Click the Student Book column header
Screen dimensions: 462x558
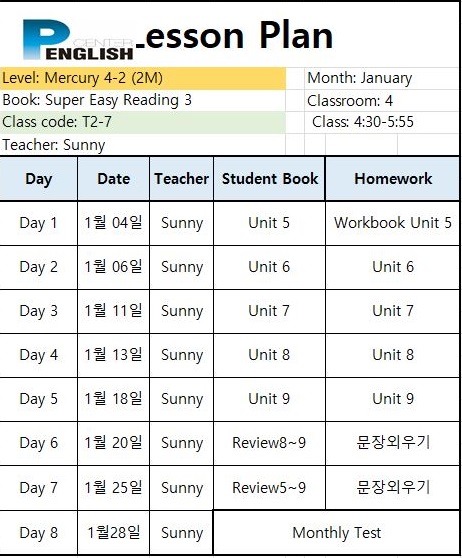(269, 179)
